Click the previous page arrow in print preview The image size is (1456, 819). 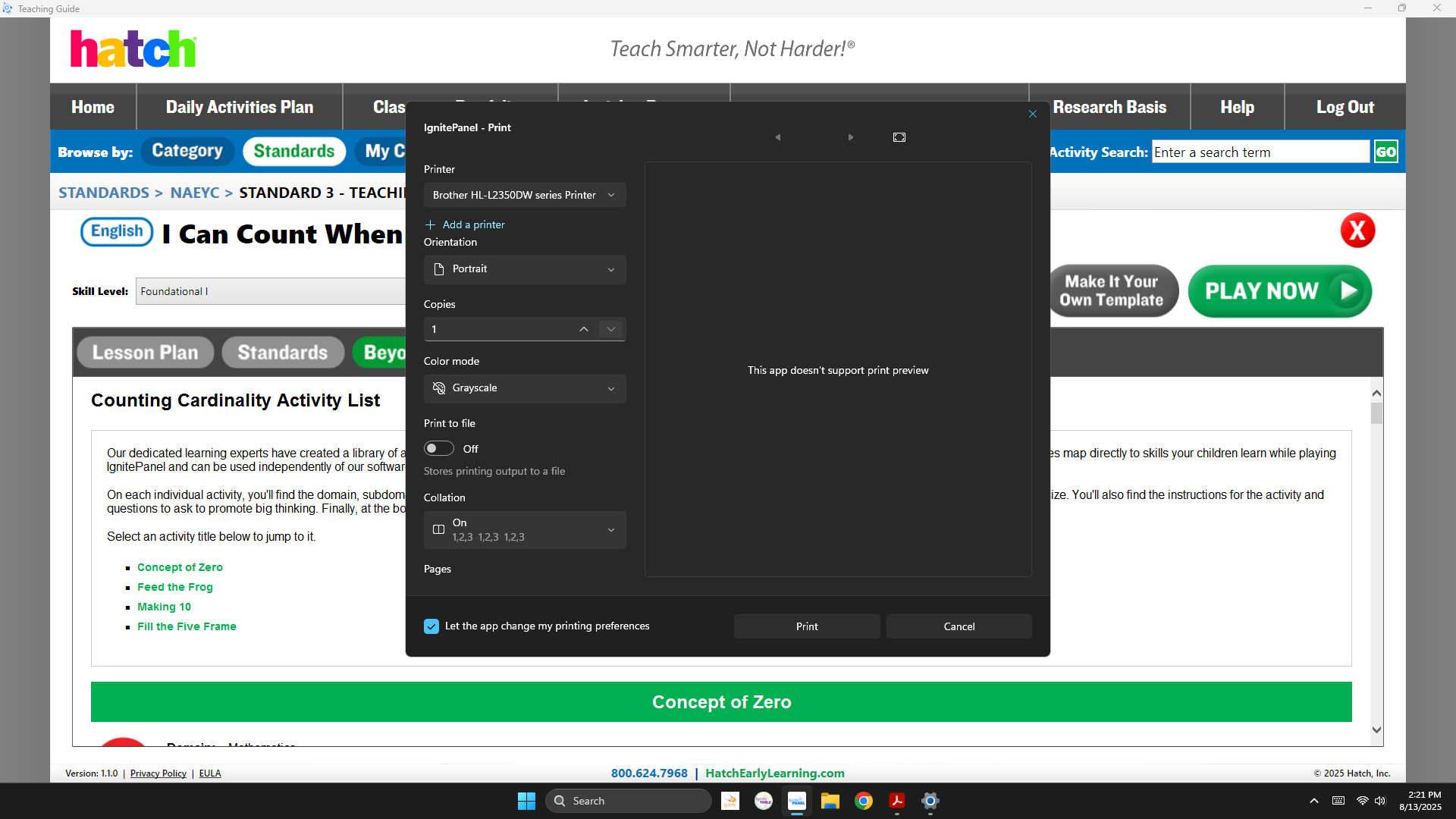pos(777,137)
